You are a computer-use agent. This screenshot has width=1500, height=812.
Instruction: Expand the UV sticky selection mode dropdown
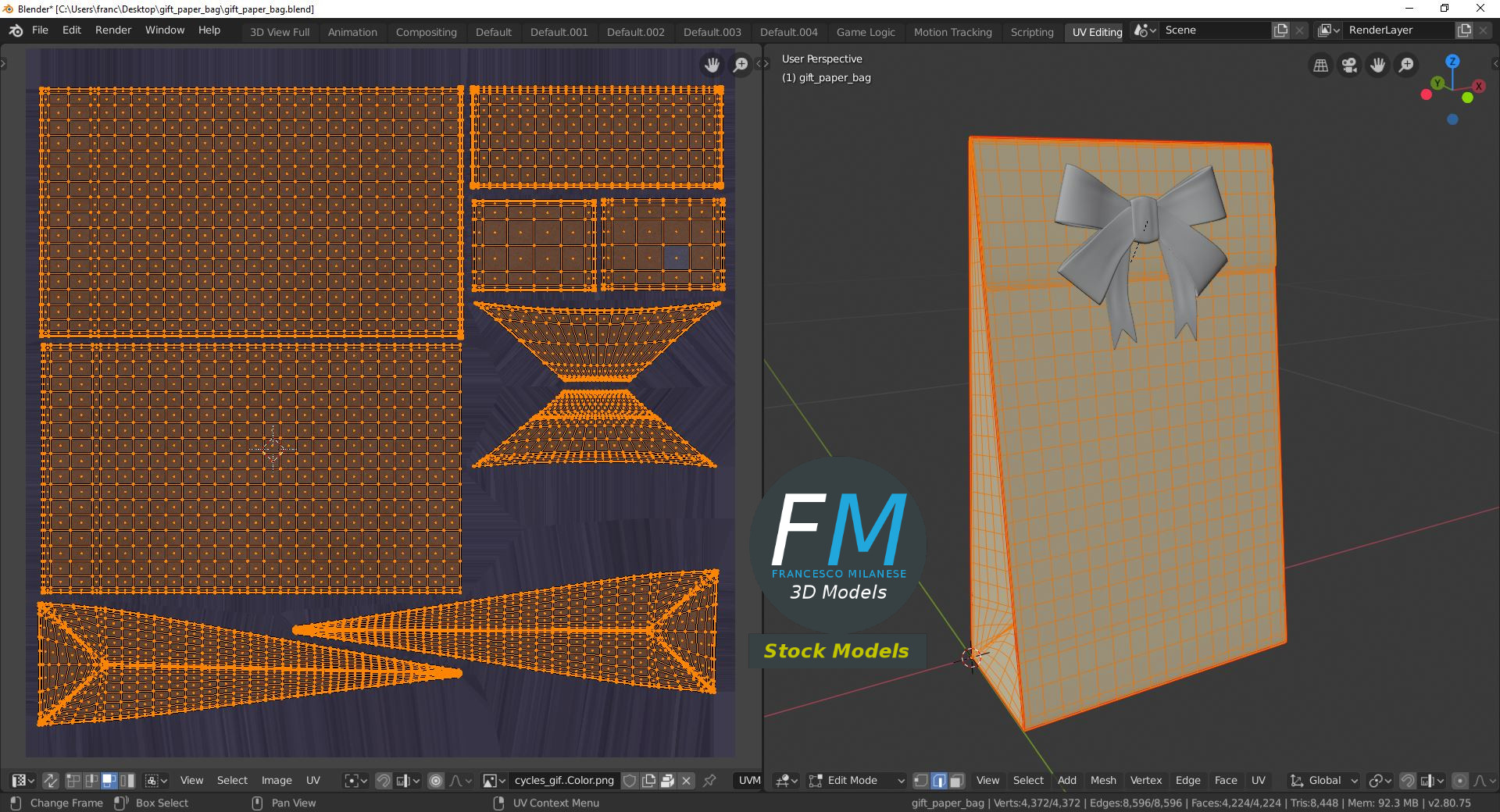coord(156,781)
